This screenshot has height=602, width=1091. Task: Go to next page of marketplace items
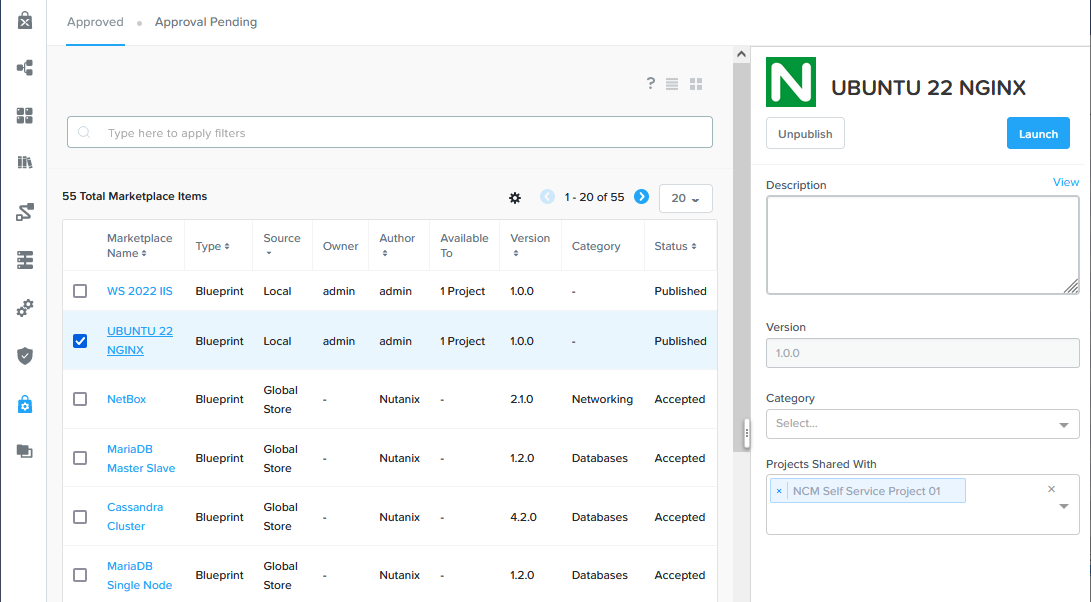pos(642,197)
